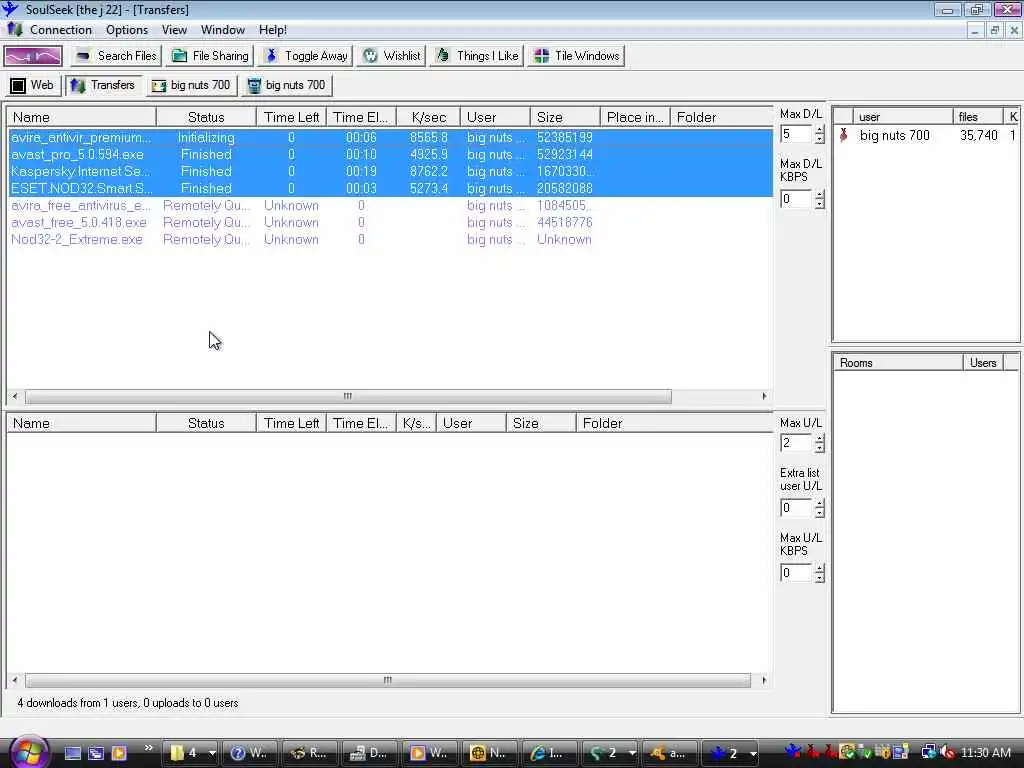Sort uploads by Folder column header
The width and height of the screenshot is (1024, 768).
[x=674, y=423]
